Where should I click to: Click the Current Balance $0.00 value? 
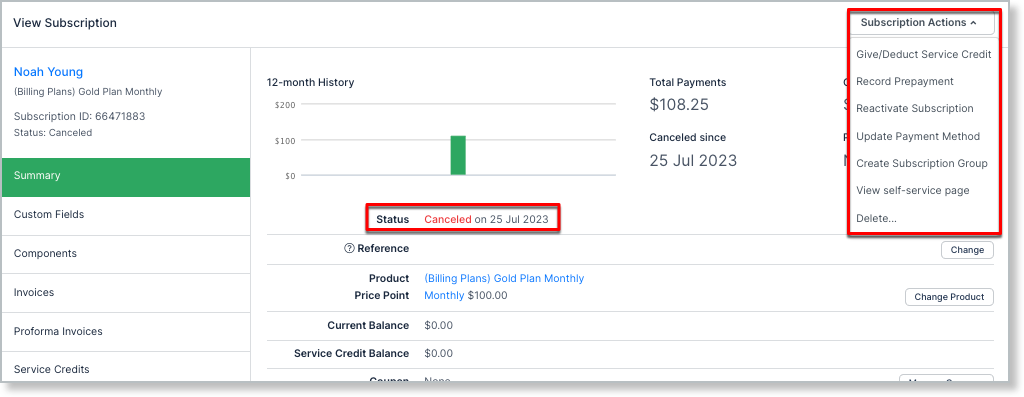(438, 325)
